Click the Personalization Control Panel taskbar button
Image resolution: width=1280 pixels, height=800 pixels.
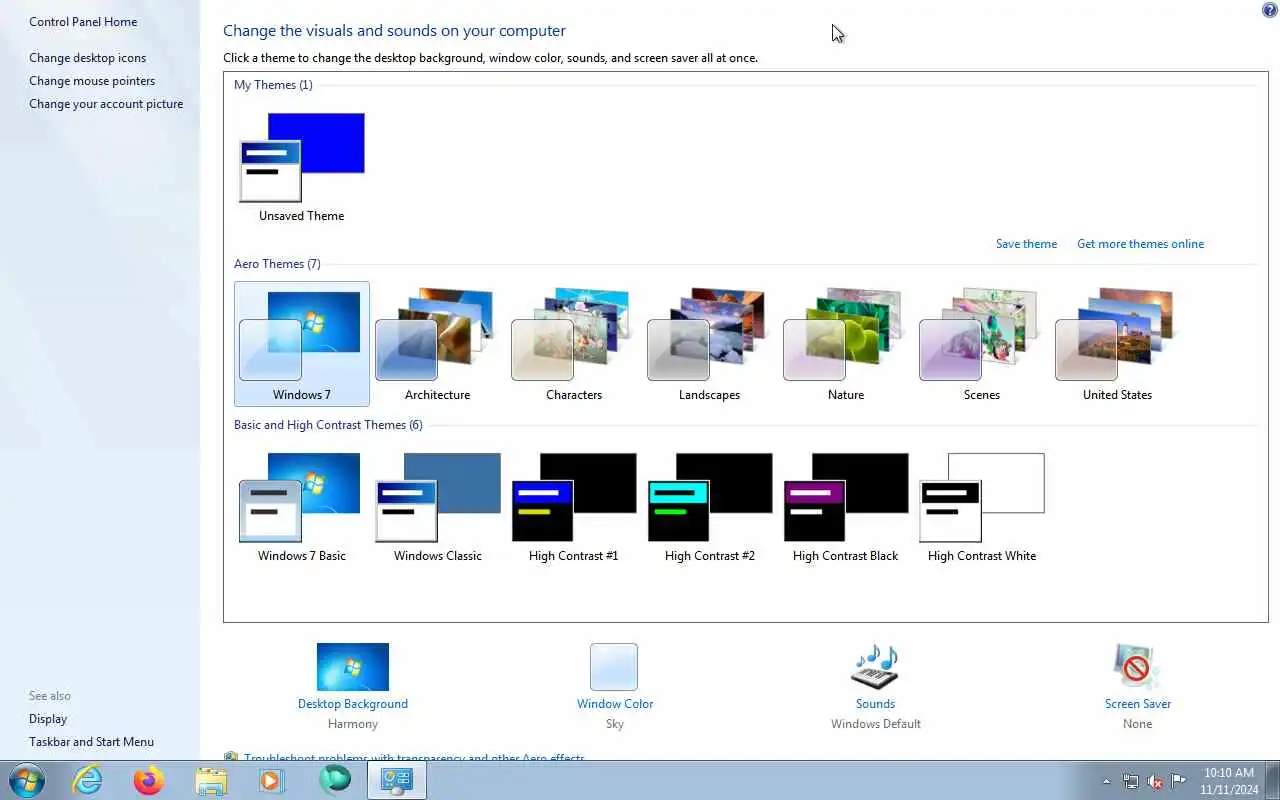pos(397,780)
